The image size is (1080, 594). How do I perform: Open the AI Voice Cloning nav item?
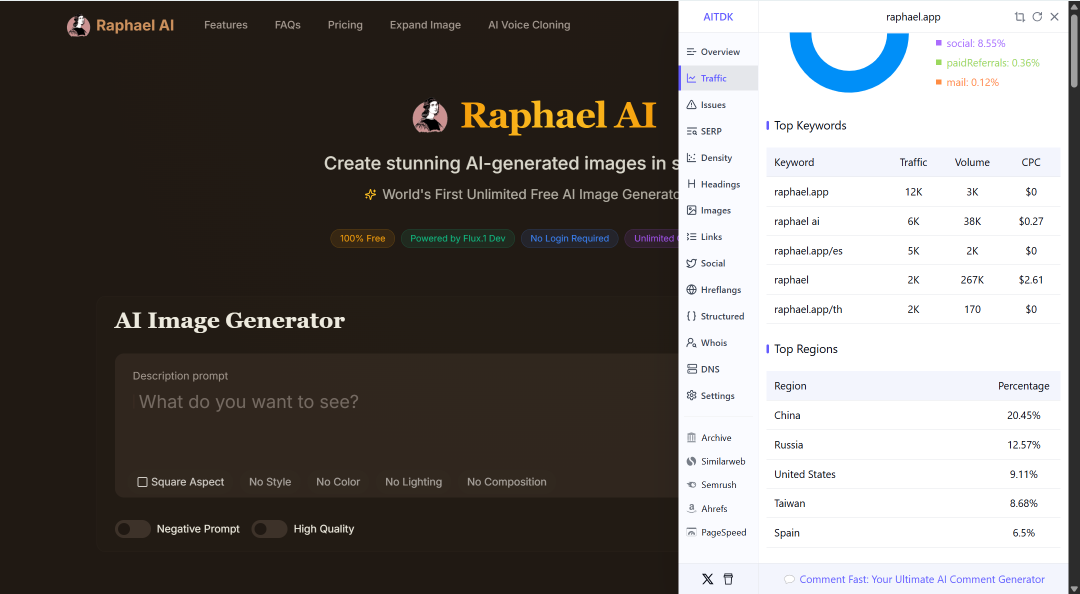[x=529, y=25]
